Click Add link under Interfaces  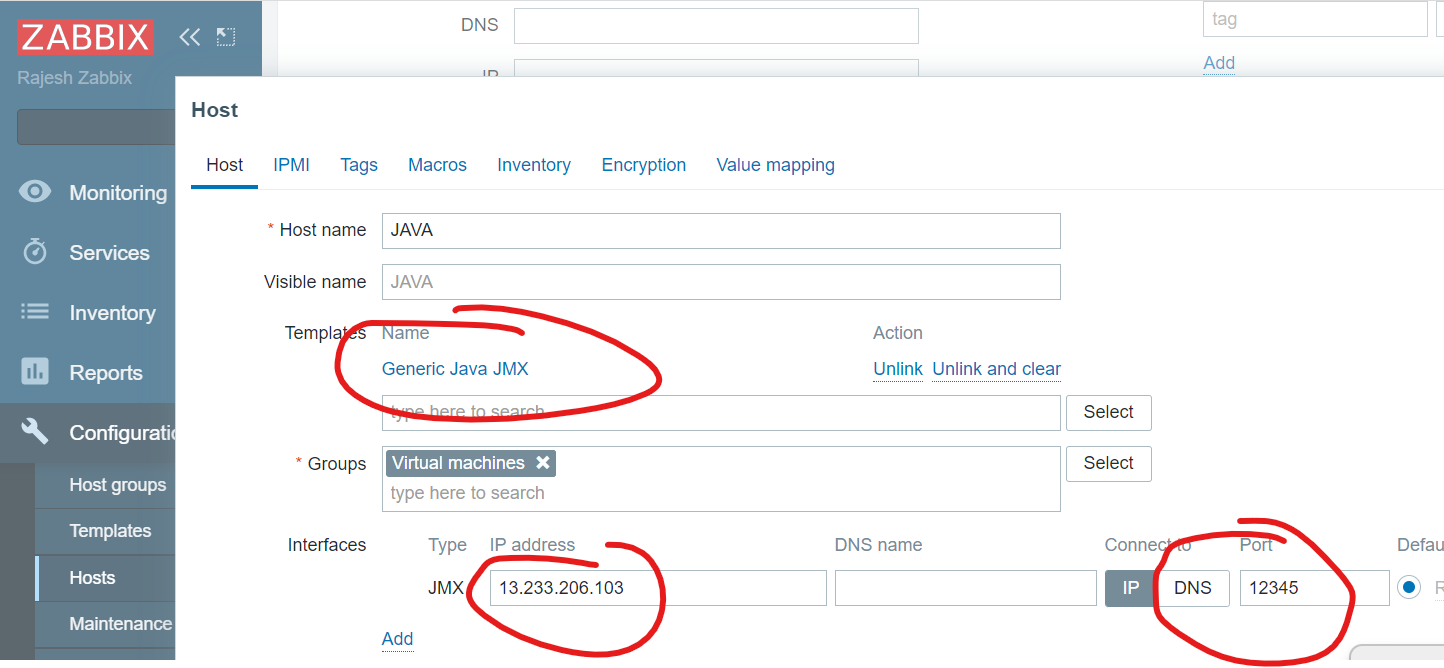coord(397,639)
